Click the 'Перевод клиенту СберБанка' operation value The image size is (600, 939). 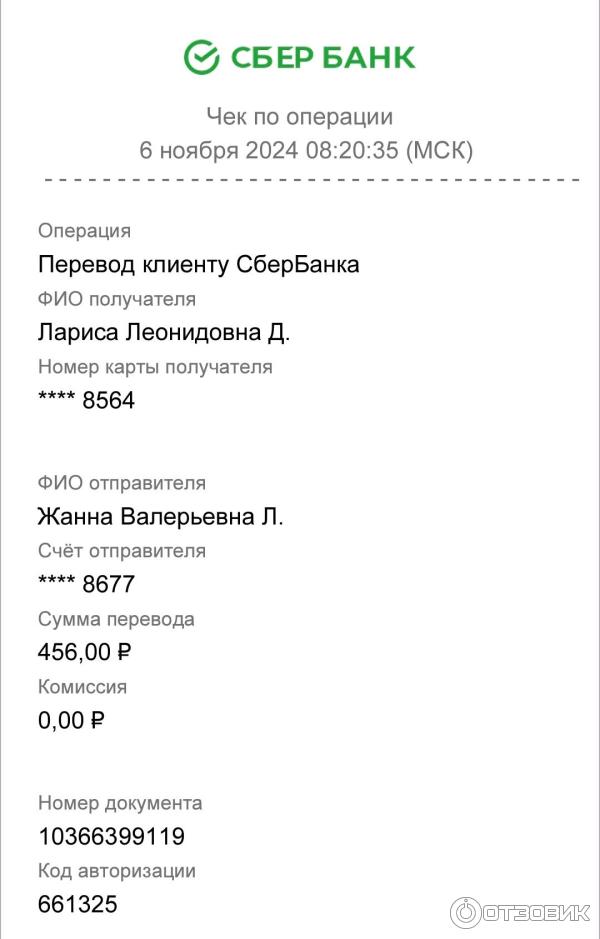click(198, 265)
